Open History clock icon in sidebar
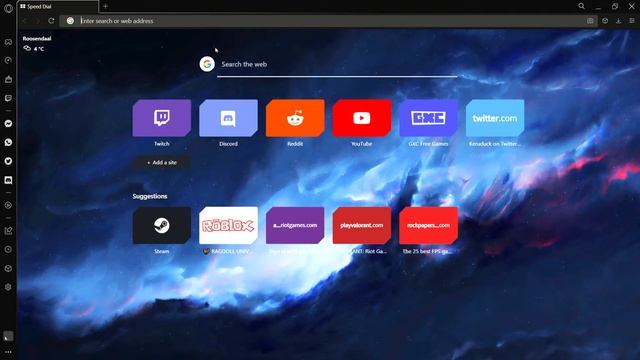The image size is (640, 360). pyautogui.click(x=8, y=249)
